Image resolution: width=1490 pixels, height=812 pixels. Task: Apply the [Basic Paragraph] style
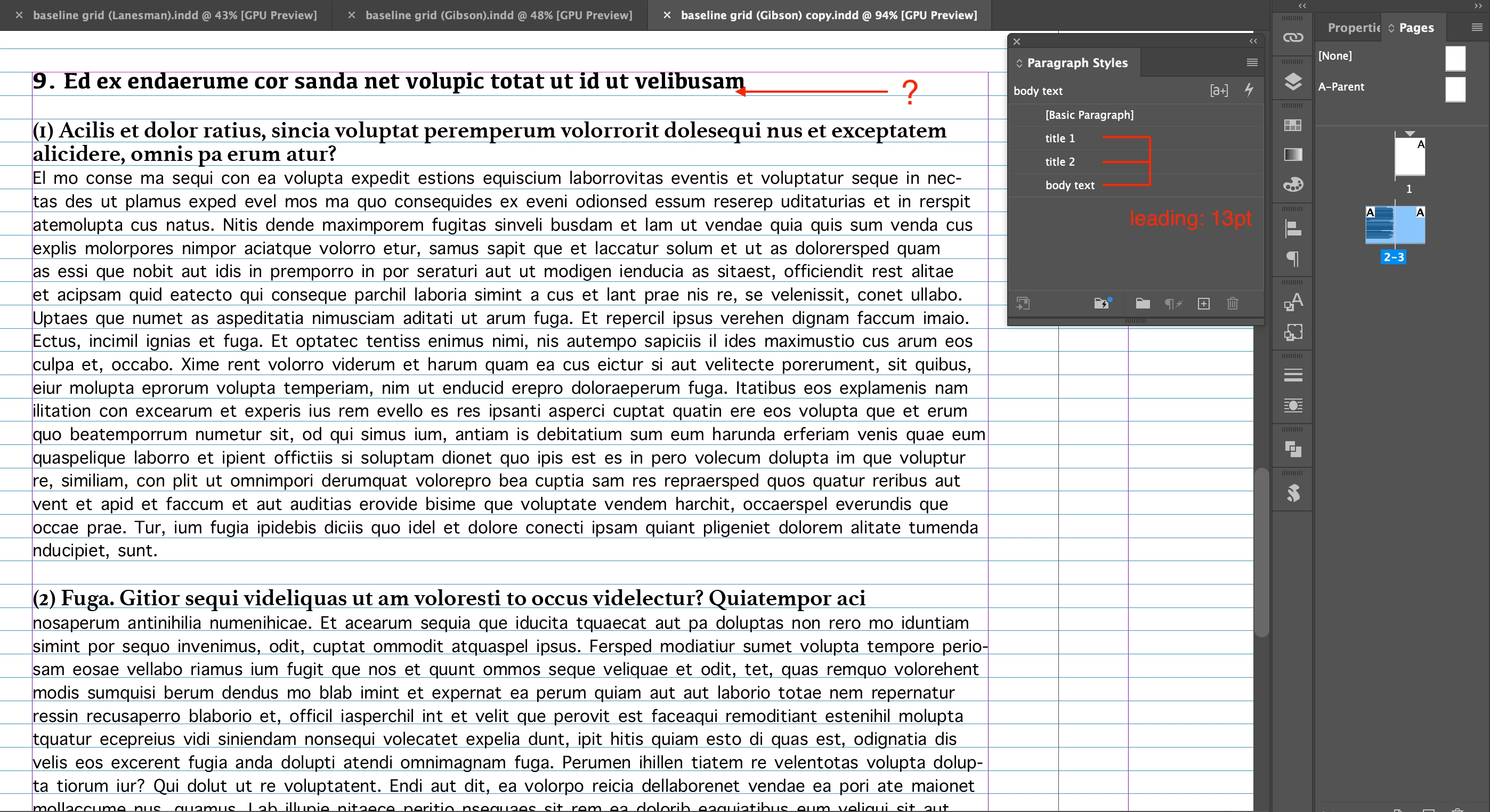click(1089, 115)
